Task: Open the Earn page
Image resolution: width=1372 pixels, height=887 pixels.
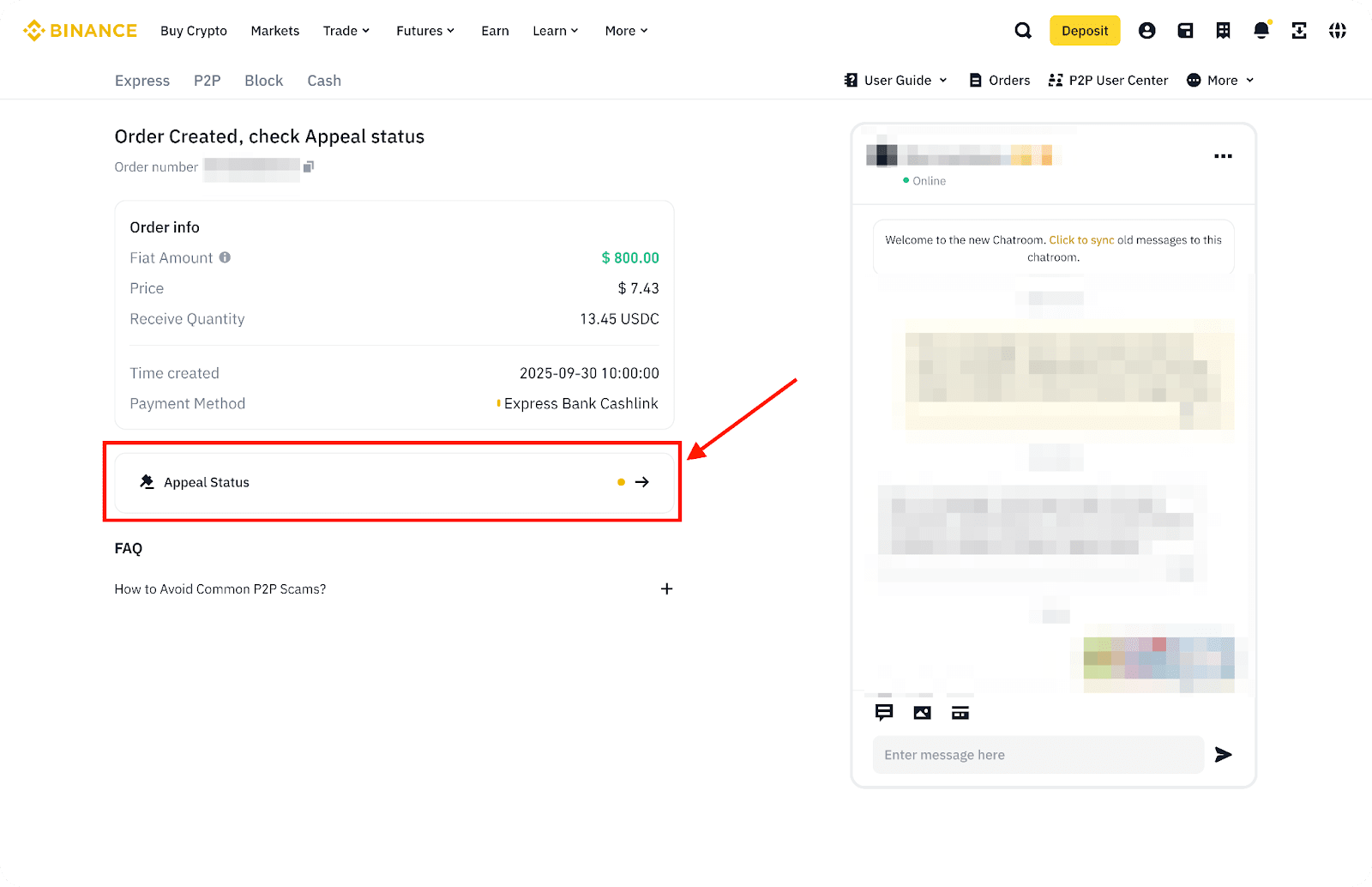Action: tap(495, 31)
